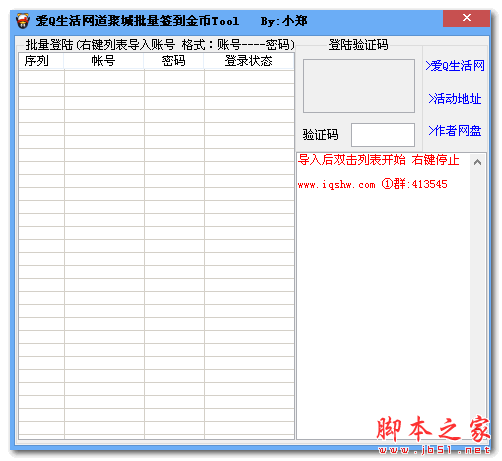
Task: Click the 登陆验证码 label
Action: coord(358,45)
